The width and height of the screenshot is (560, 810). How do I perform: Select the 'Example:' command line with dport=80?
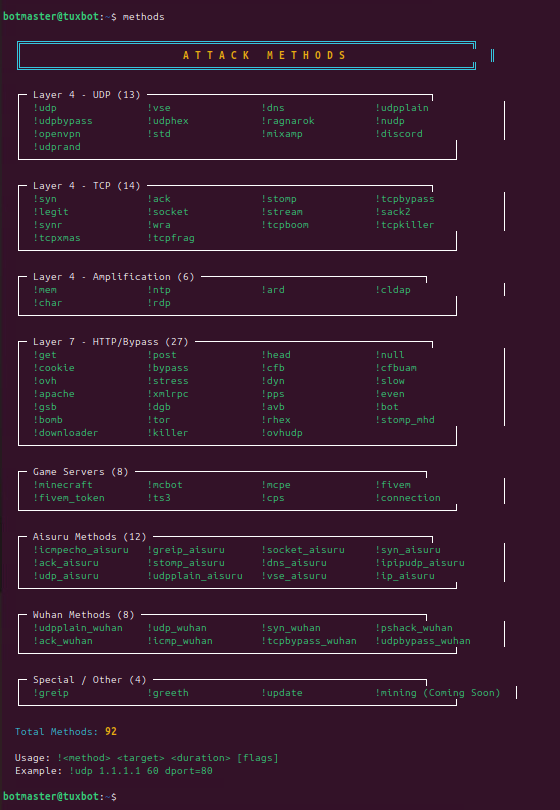coord(114,771)
